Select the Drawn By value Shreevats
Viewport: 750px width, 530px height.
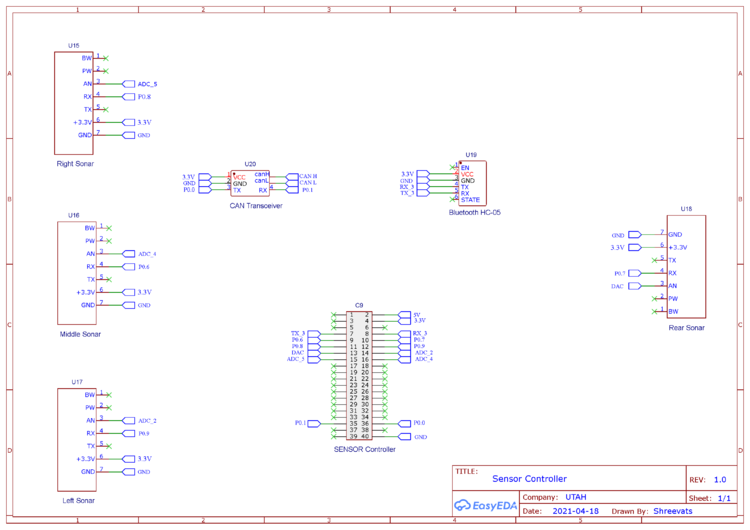(x=673, y=511)
